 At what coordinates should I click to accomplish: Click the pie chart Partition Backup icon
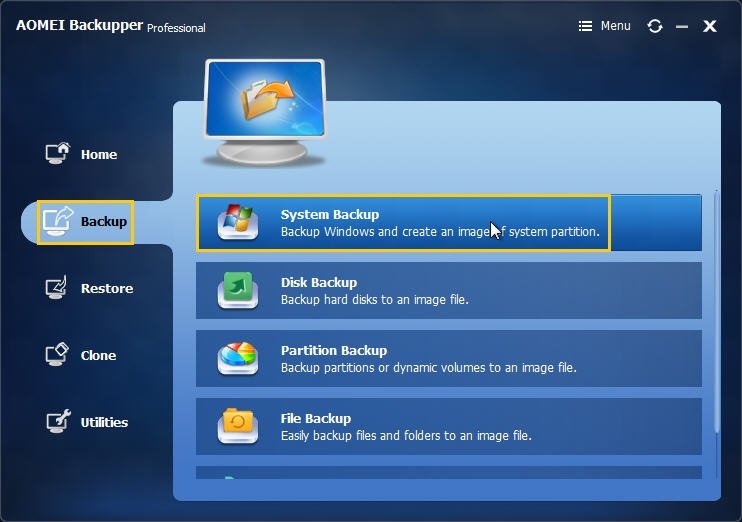(x=238, y=358)
